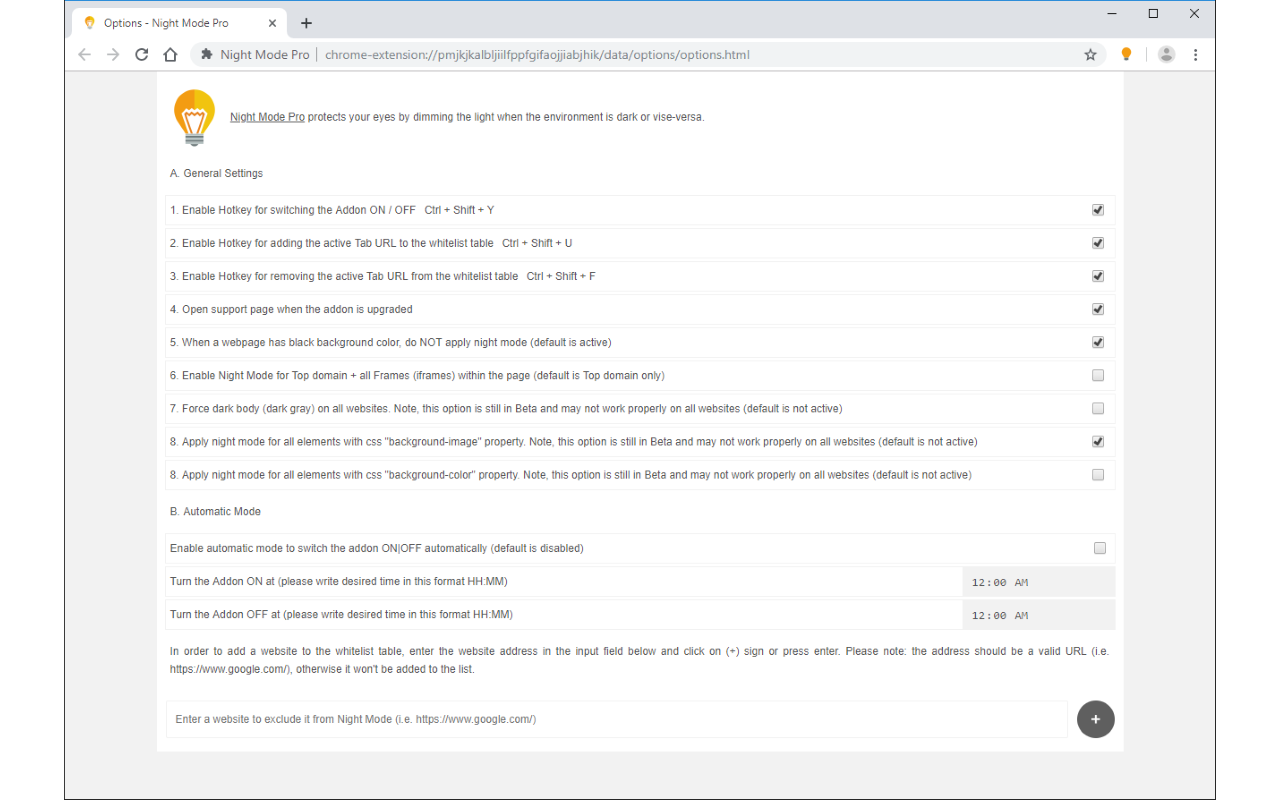
Task: Disable the ON/OFF hotkey checkbox
Action: [1097, 210]
